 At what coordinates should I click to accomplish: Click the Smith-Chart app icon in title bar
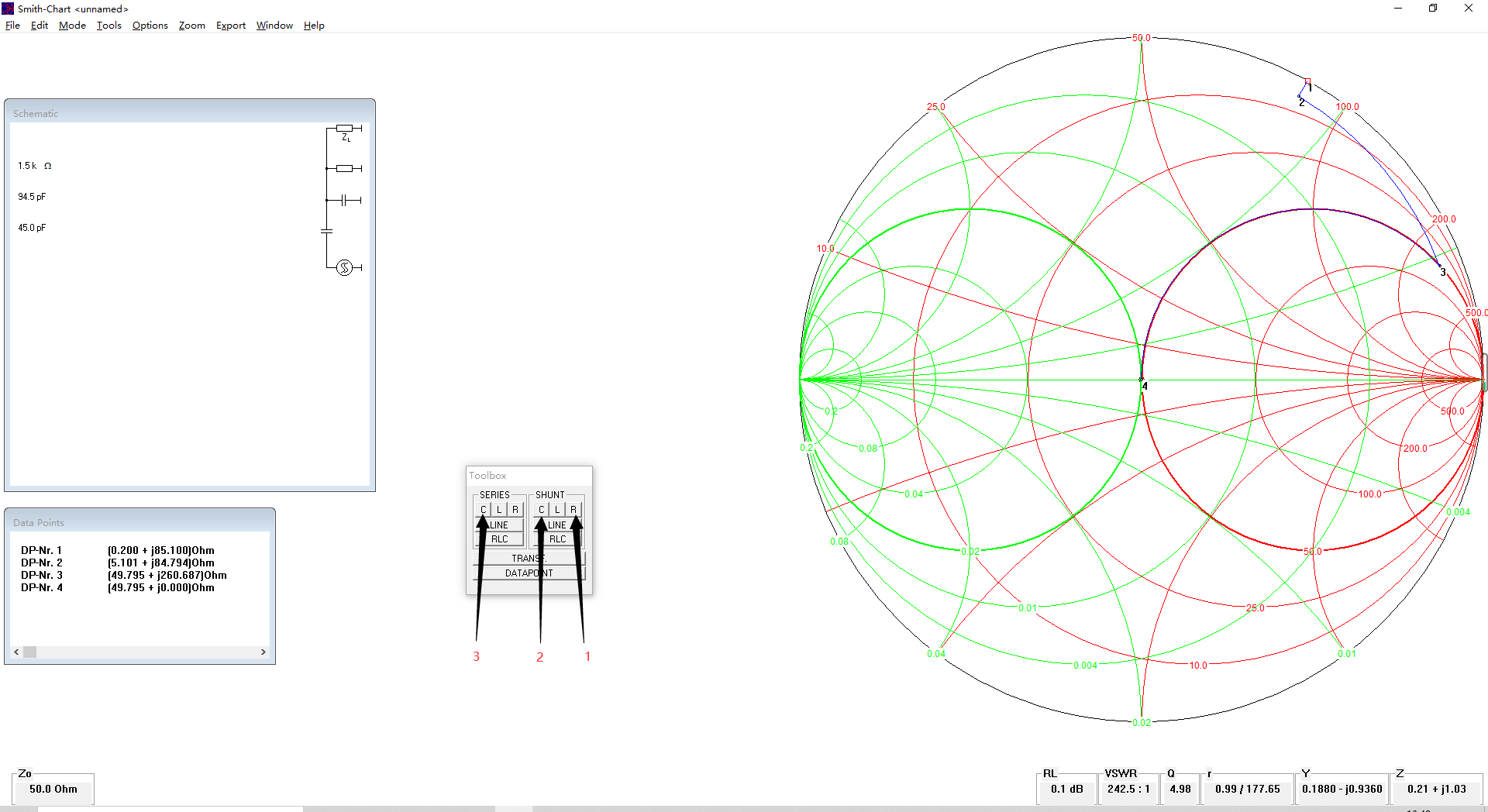pos(8,9)
